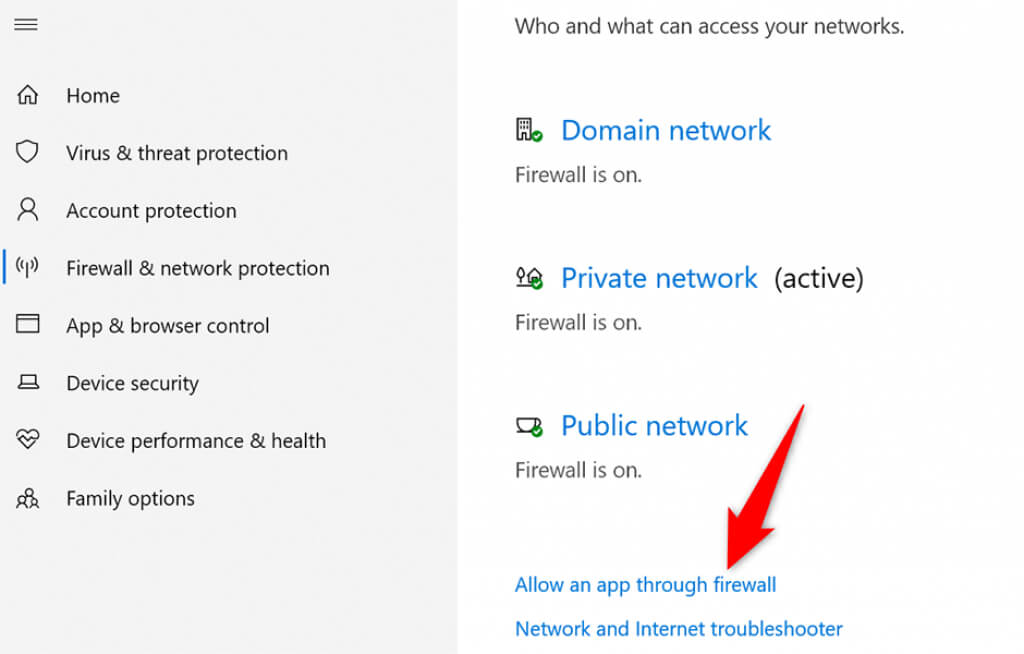Click the Public network icon
This screenshot has width=1024, height=654.
tap(528, 426)
